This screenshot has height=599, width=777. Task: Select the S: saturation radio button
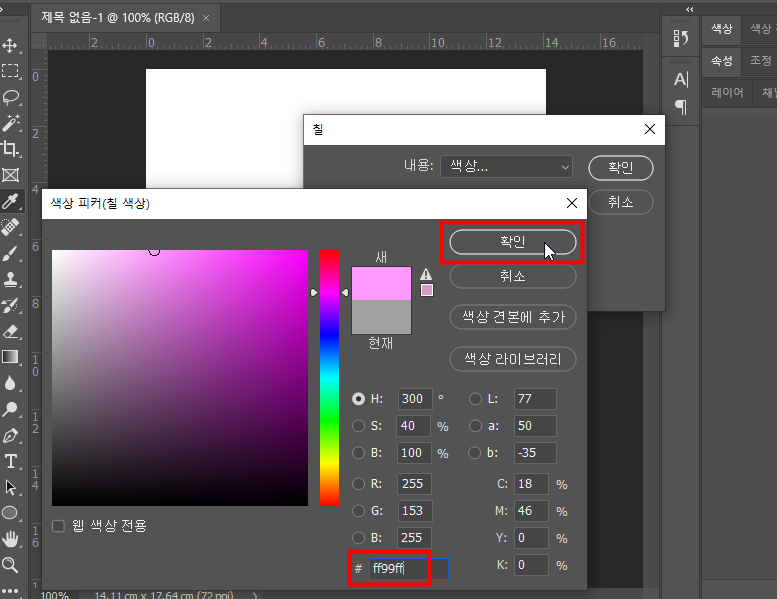click(x=359, y=426)
